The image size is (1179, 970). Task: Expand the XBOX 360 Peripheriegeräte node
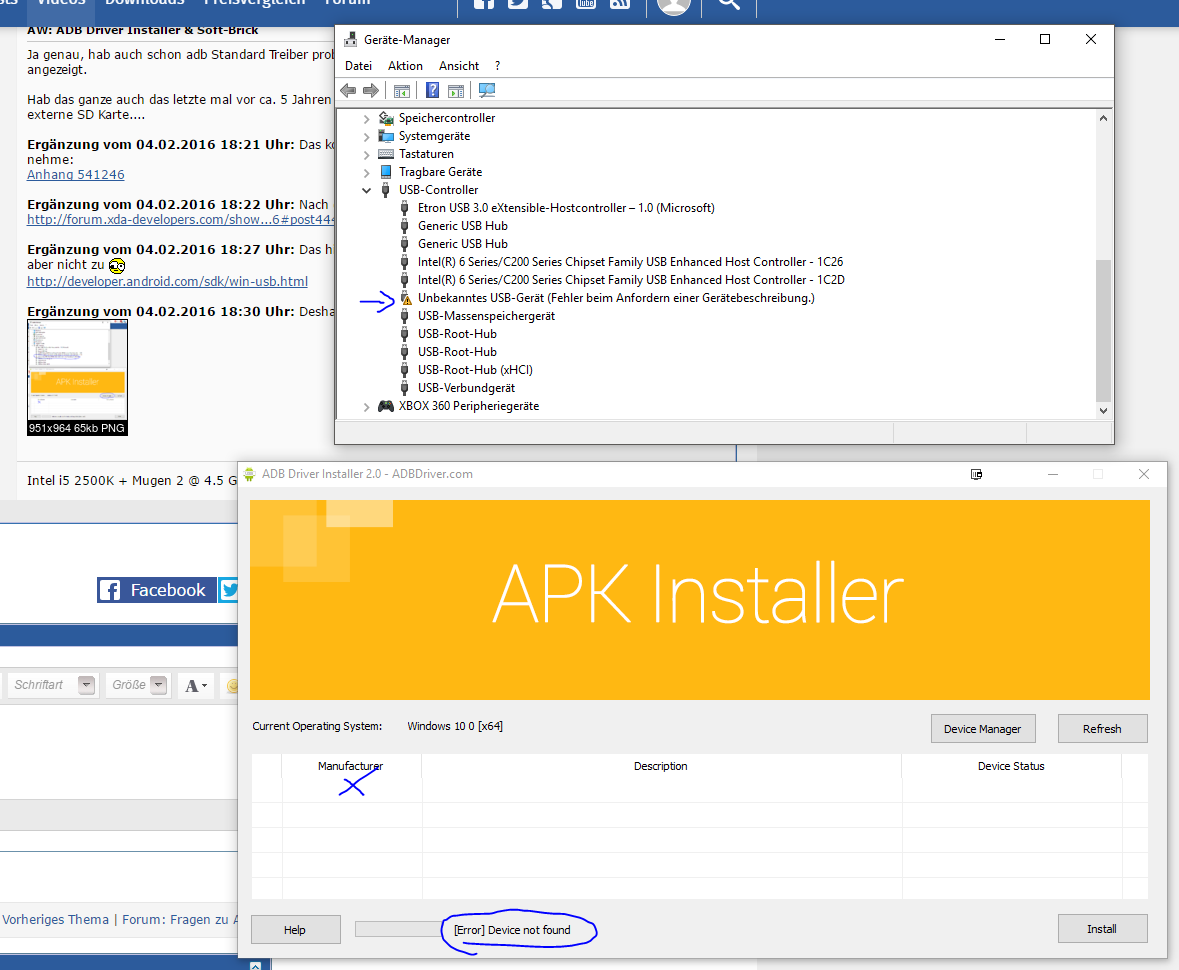(366, 407)
